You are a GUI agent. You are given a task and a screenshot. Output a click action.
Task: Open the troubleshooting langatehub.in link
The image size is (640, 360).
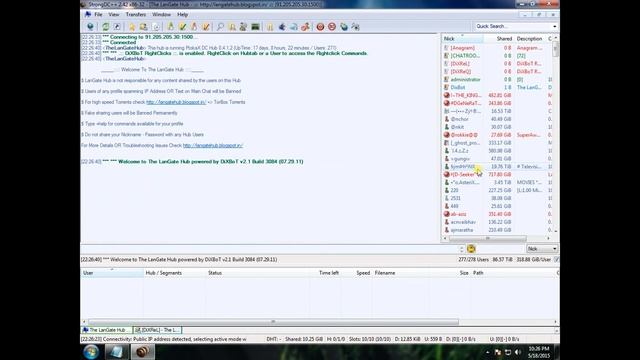click(213, 145)
